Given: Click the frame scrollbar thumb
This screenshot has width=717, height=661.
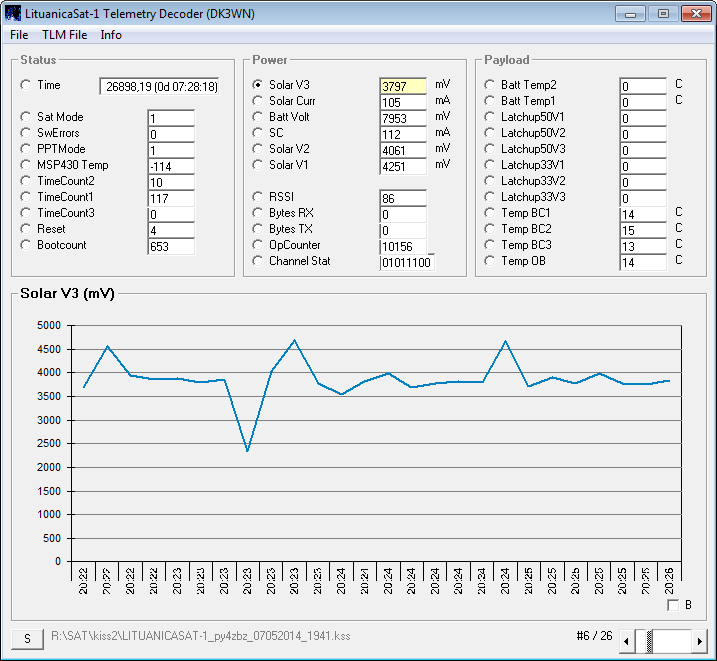Looking at the screenshot, I should 649,641.
